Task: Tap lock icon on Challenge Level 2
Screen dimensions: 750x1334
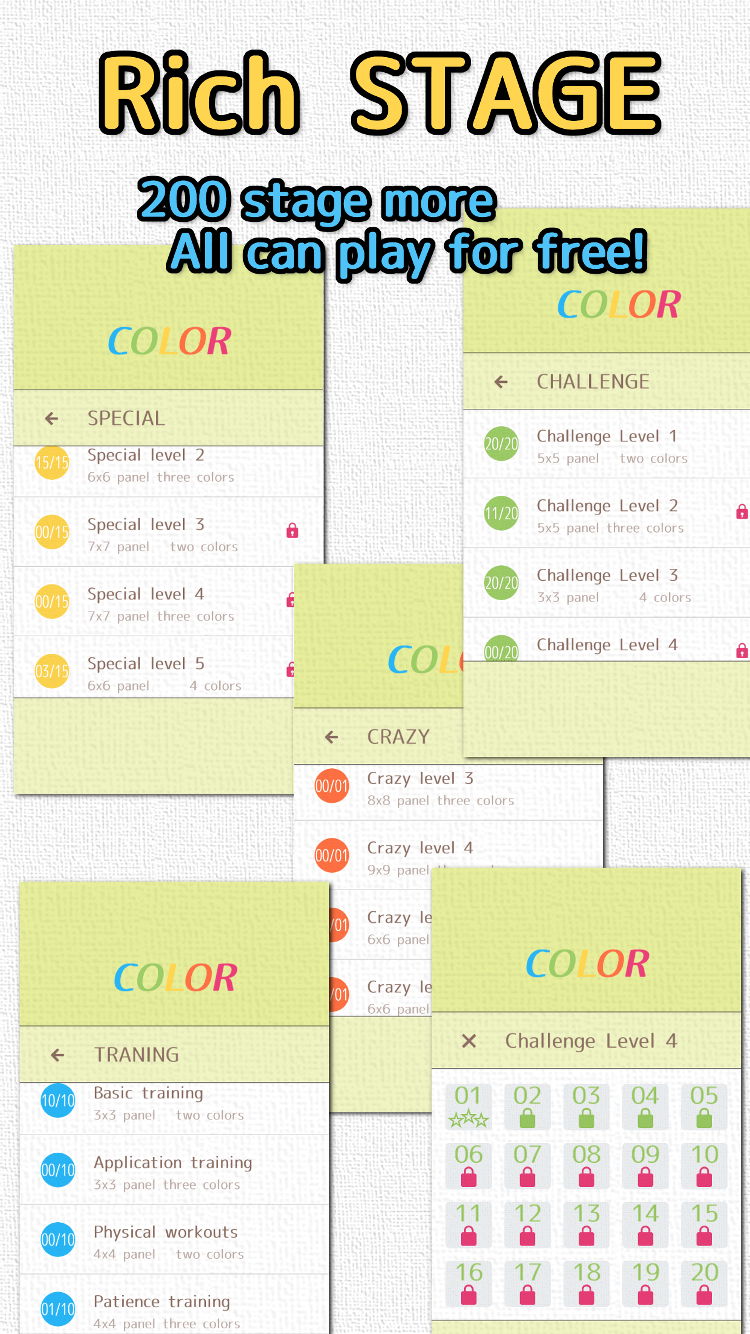Action: (x=741, y=512)
